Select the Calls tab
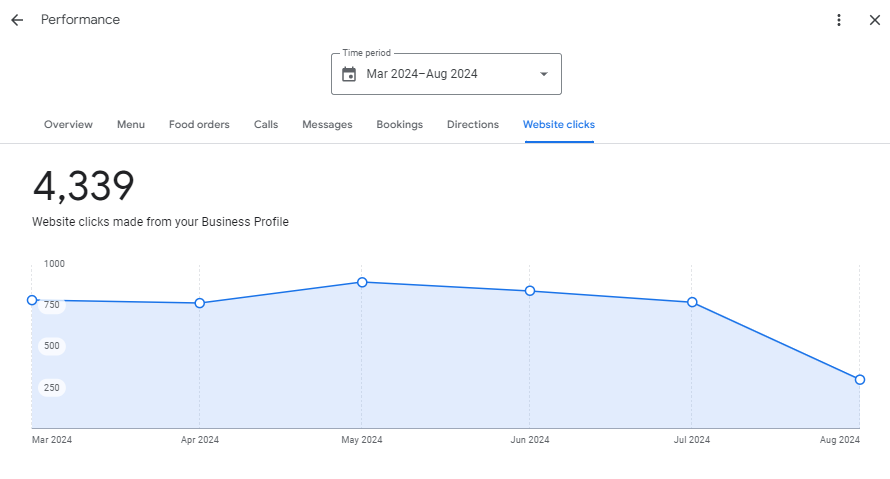The image size is (890, 479). coord(266,125)
